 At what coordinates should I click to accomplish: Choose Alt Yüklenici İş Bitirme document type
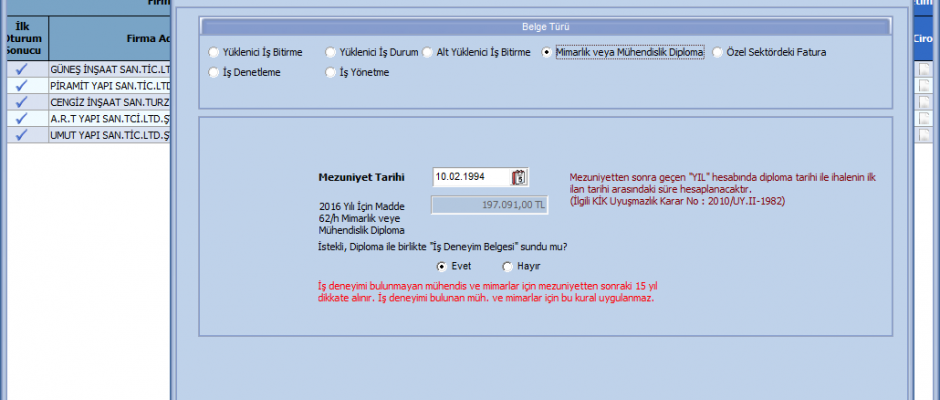(428, 52)
